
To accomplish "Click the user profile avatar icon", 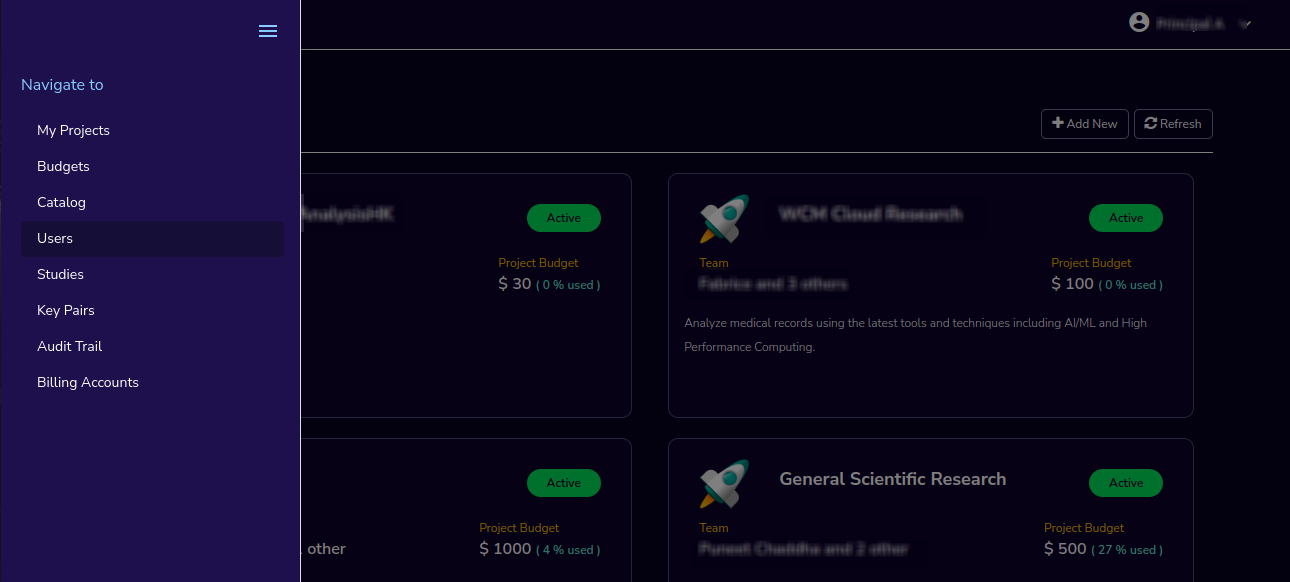I will pos(1139,22).
